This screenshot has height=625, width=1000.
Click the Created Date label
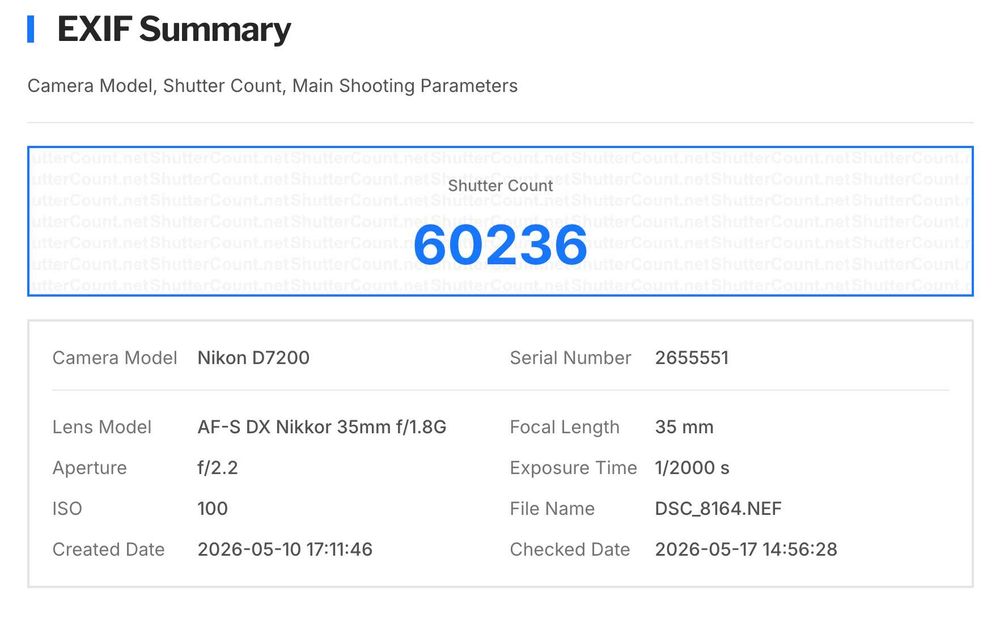pyautogui.click(x=108, y=549)
